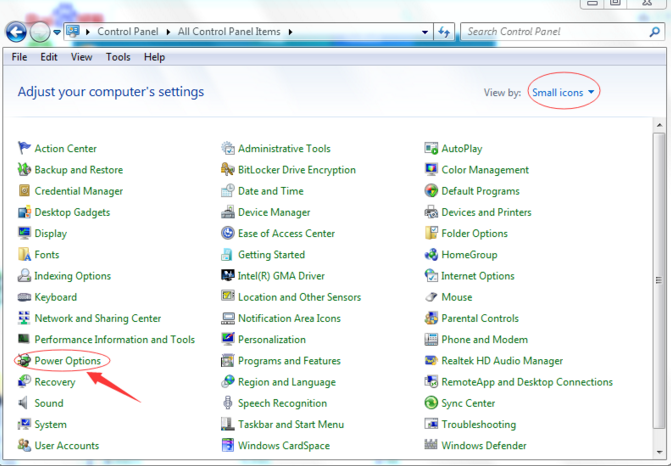Go back with the Back arrow button

coord(16,32)
